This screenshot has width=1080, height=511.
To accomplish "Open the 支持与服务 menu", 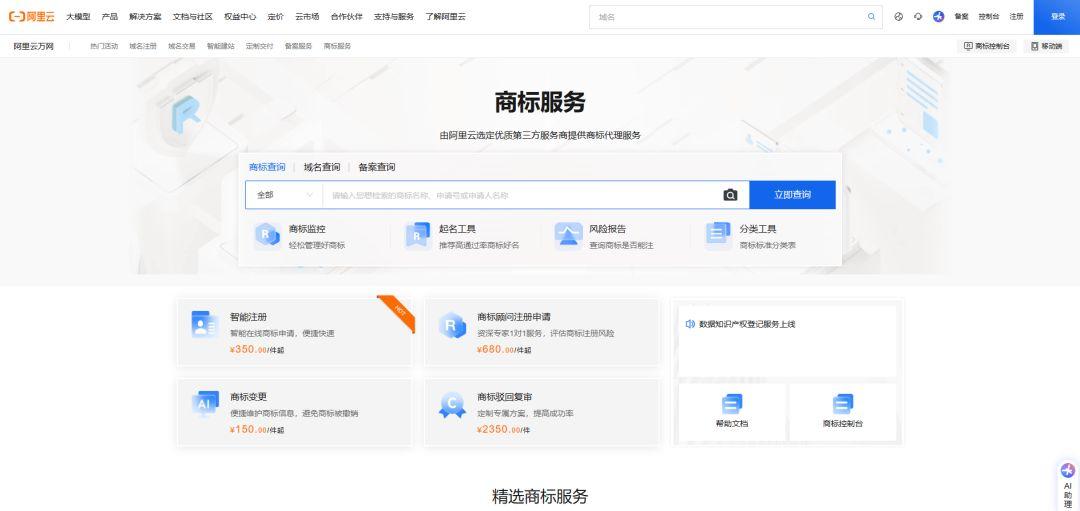I will point(394,17).
